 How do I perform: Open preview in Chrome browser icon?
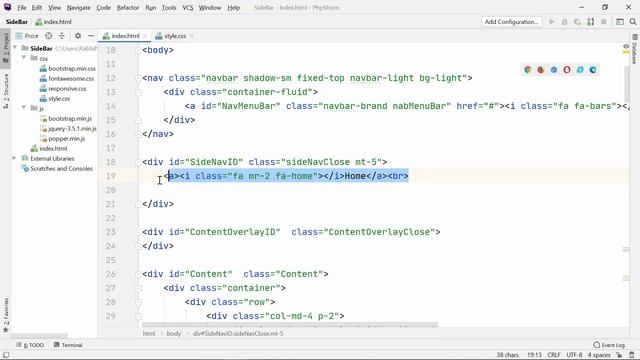pyautogui.click(x=528, y=70)
